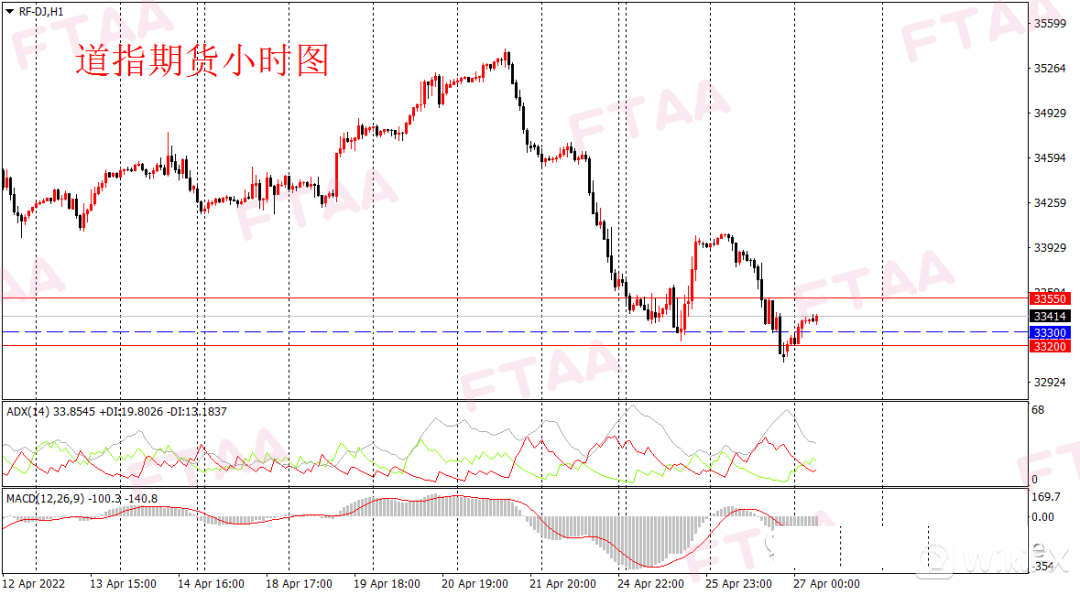
Task: Click the black 33414 current price tag
Action: (x=1050, y=316)
